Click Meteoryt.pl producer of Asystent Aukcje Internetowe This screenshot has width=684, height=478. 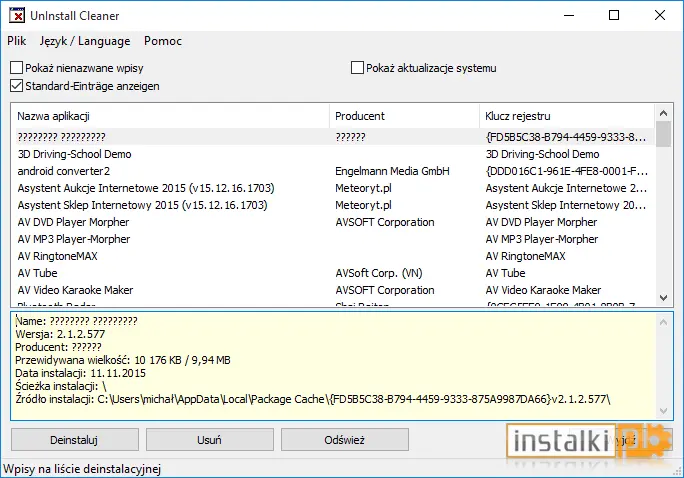pyautogui.click(x=363, y=188)
